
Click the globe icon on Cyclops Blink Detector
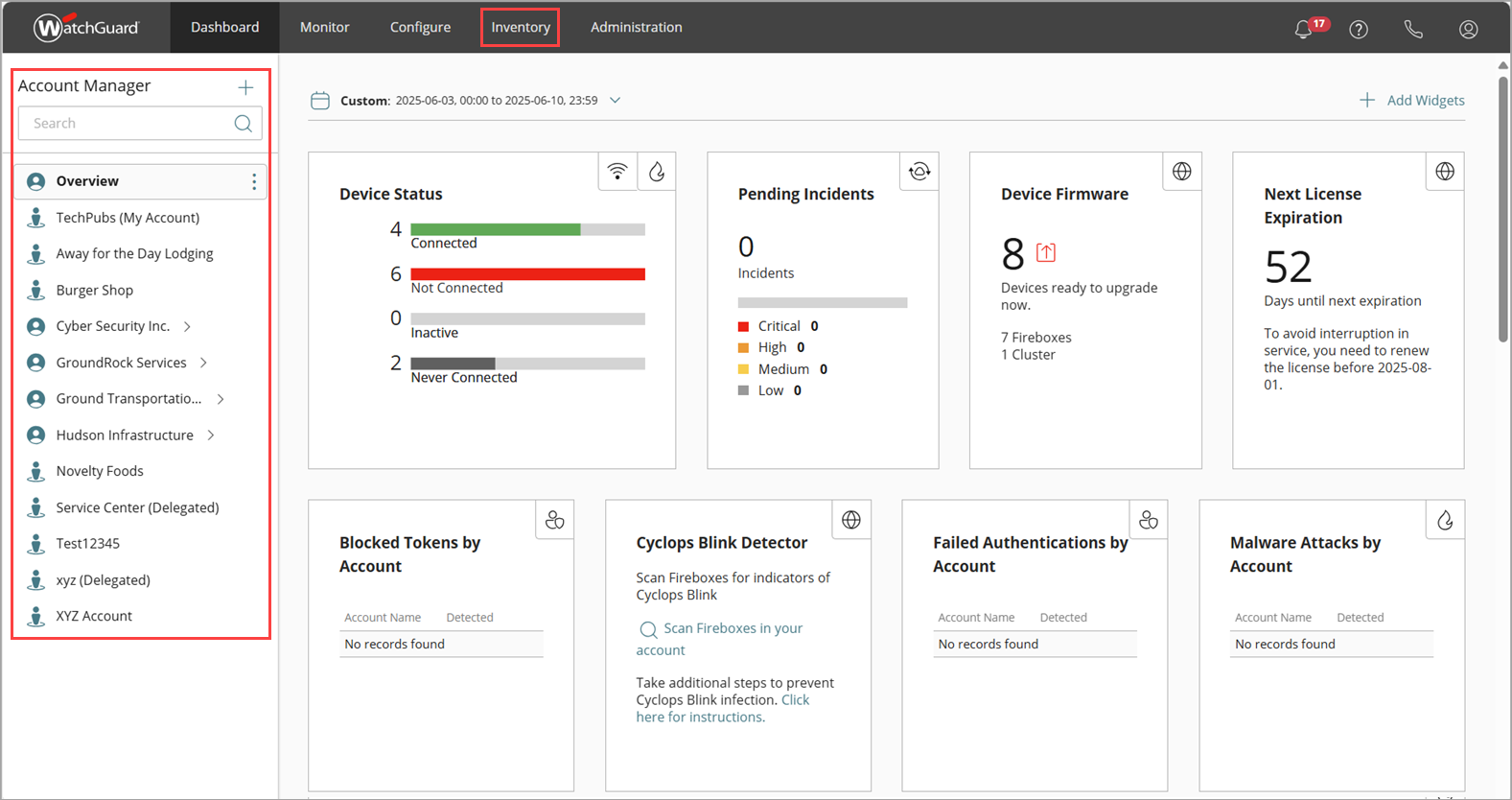(851, 520)
